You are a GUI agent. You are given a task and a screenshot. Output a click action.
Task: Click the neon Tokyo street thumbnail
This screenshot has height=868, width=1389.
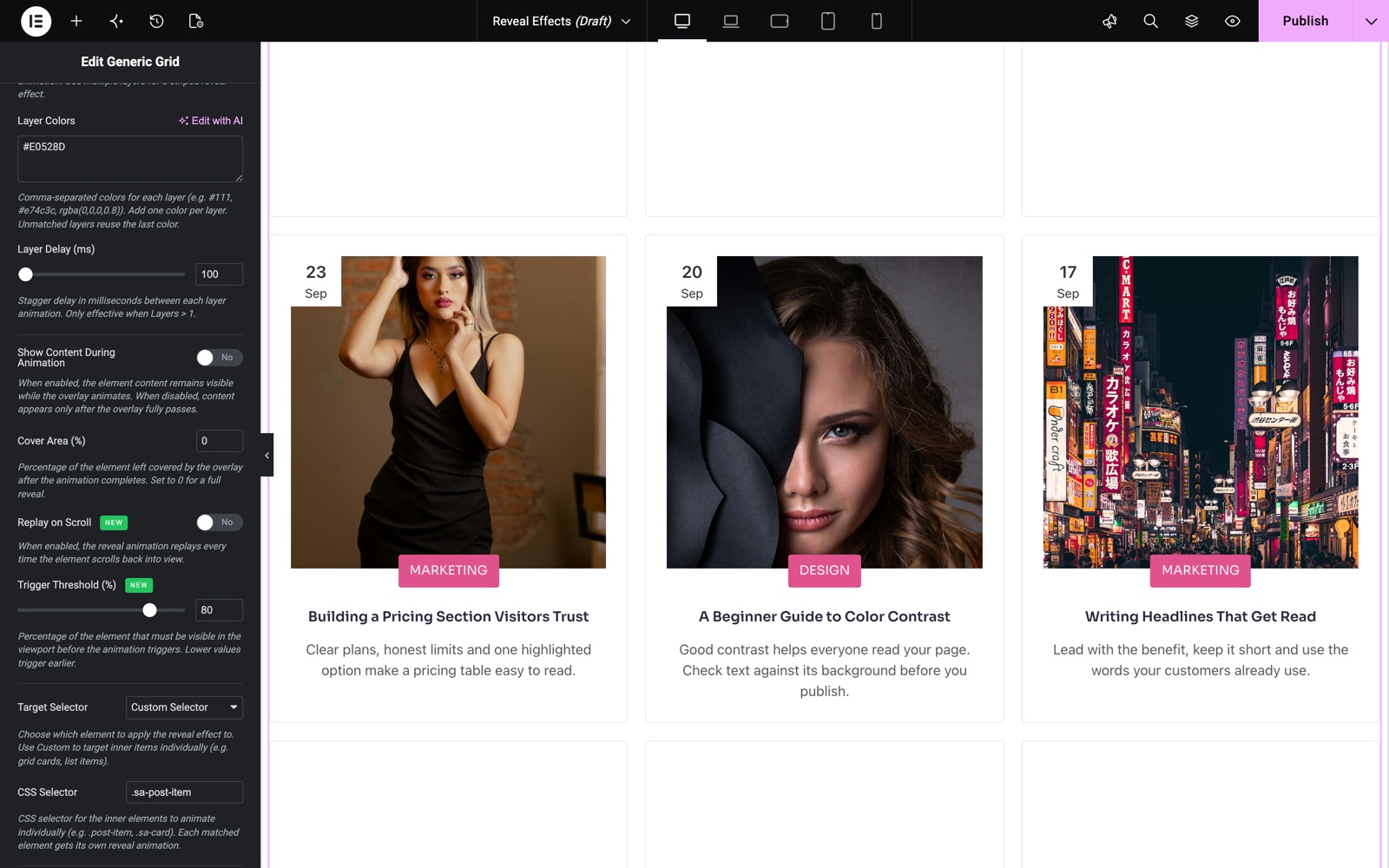(x=1201, y=412)
